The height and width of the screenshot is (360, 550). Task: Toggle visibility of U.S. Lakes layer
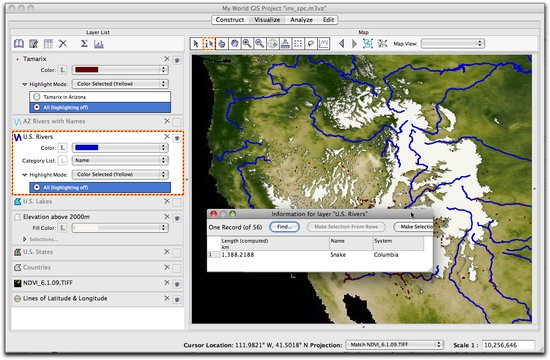tap(177, 202)
